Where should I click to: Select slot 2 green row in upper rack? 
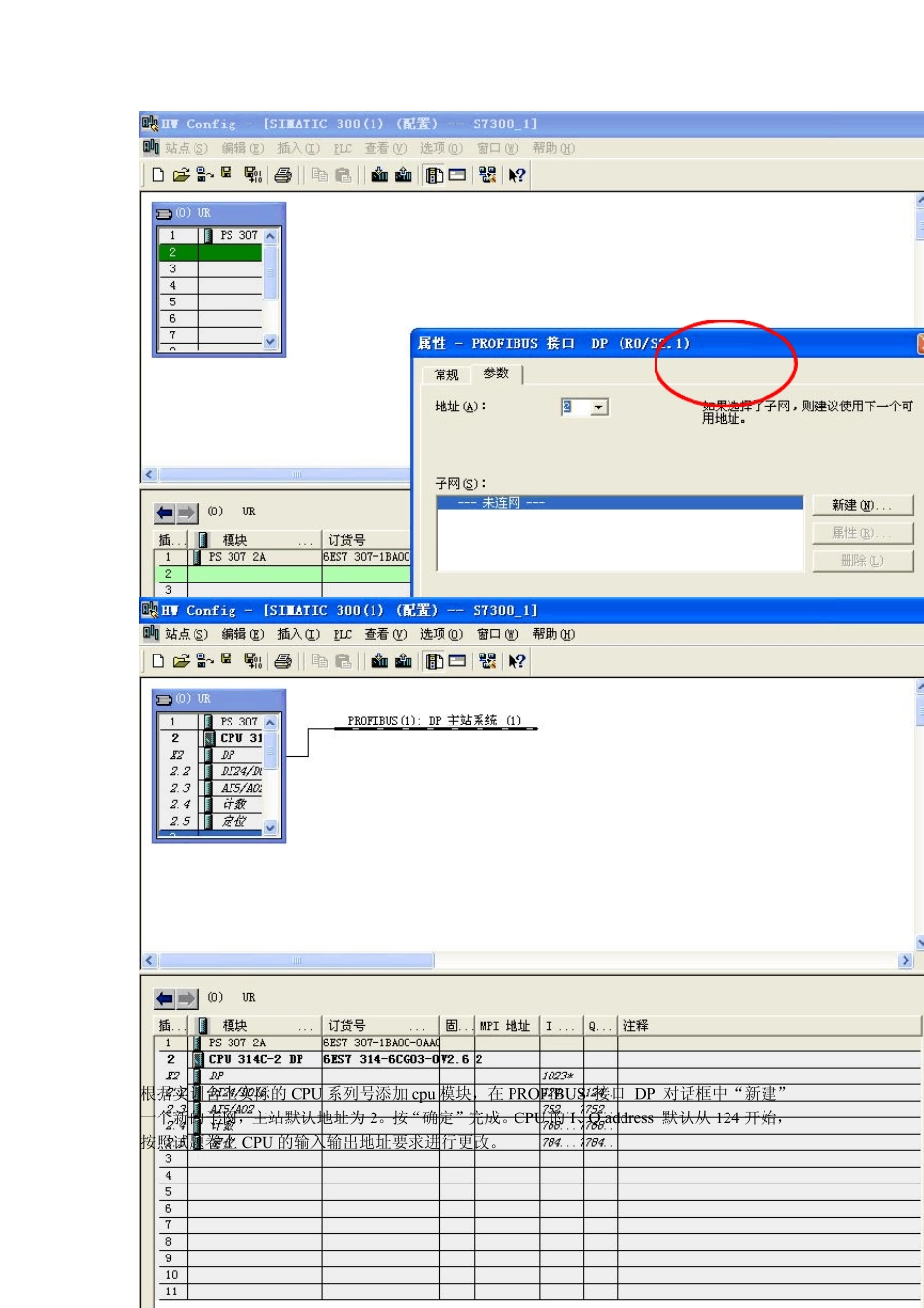pyautogui.click(x=210, y=252)
